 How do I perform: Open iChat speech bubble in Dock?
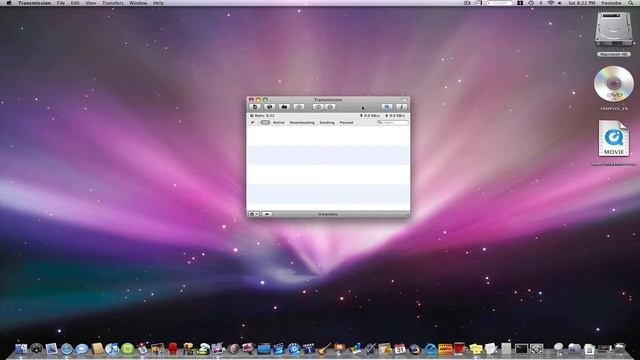(82, 349)
